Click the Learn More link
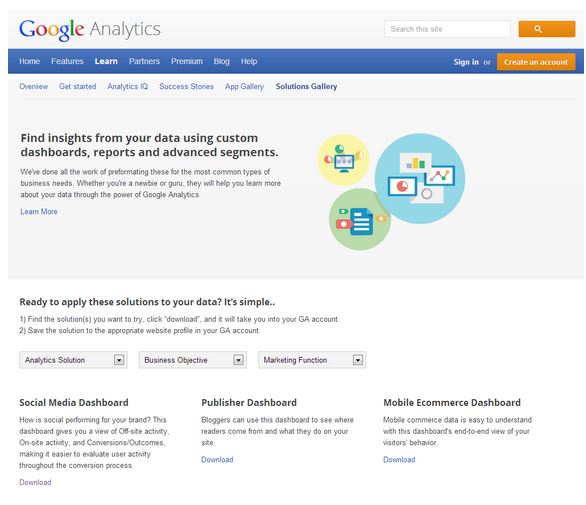Image resolution: width=586 pixels, height=505 pixels. pyautogui.click(x=39, y=212)
